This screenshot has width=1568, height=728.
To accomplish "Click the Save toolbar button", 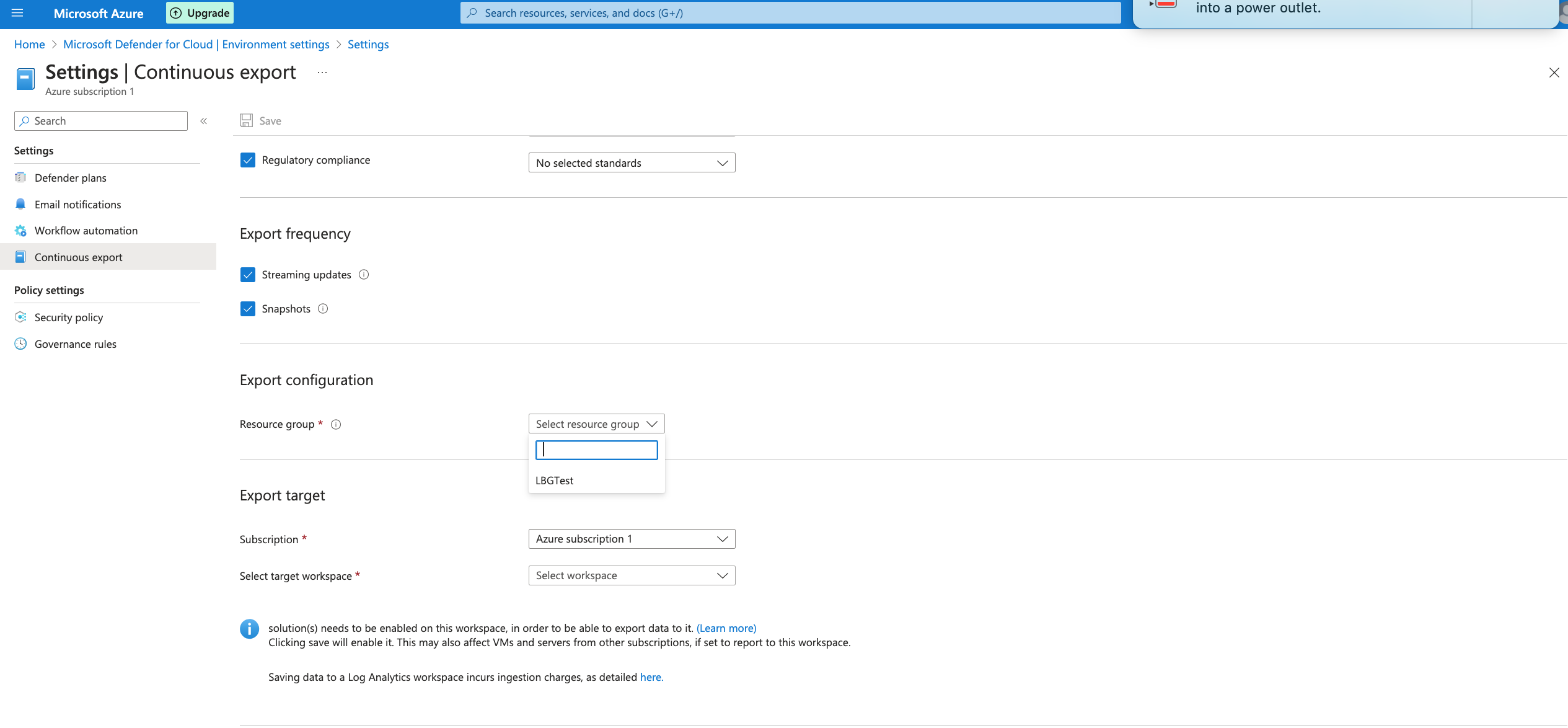I will 261,121.
